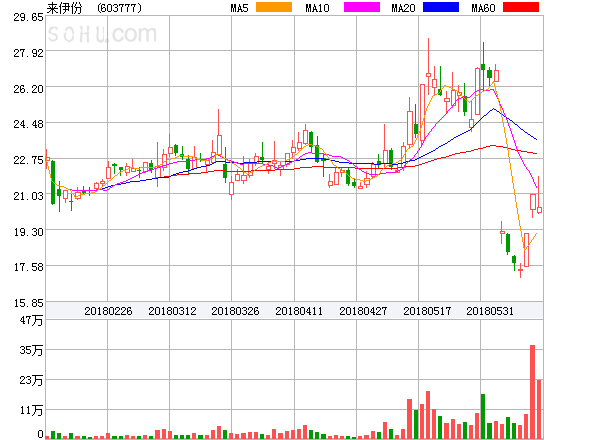
Task: Click the 23万 volume axis label
Action: coord(31,380)
